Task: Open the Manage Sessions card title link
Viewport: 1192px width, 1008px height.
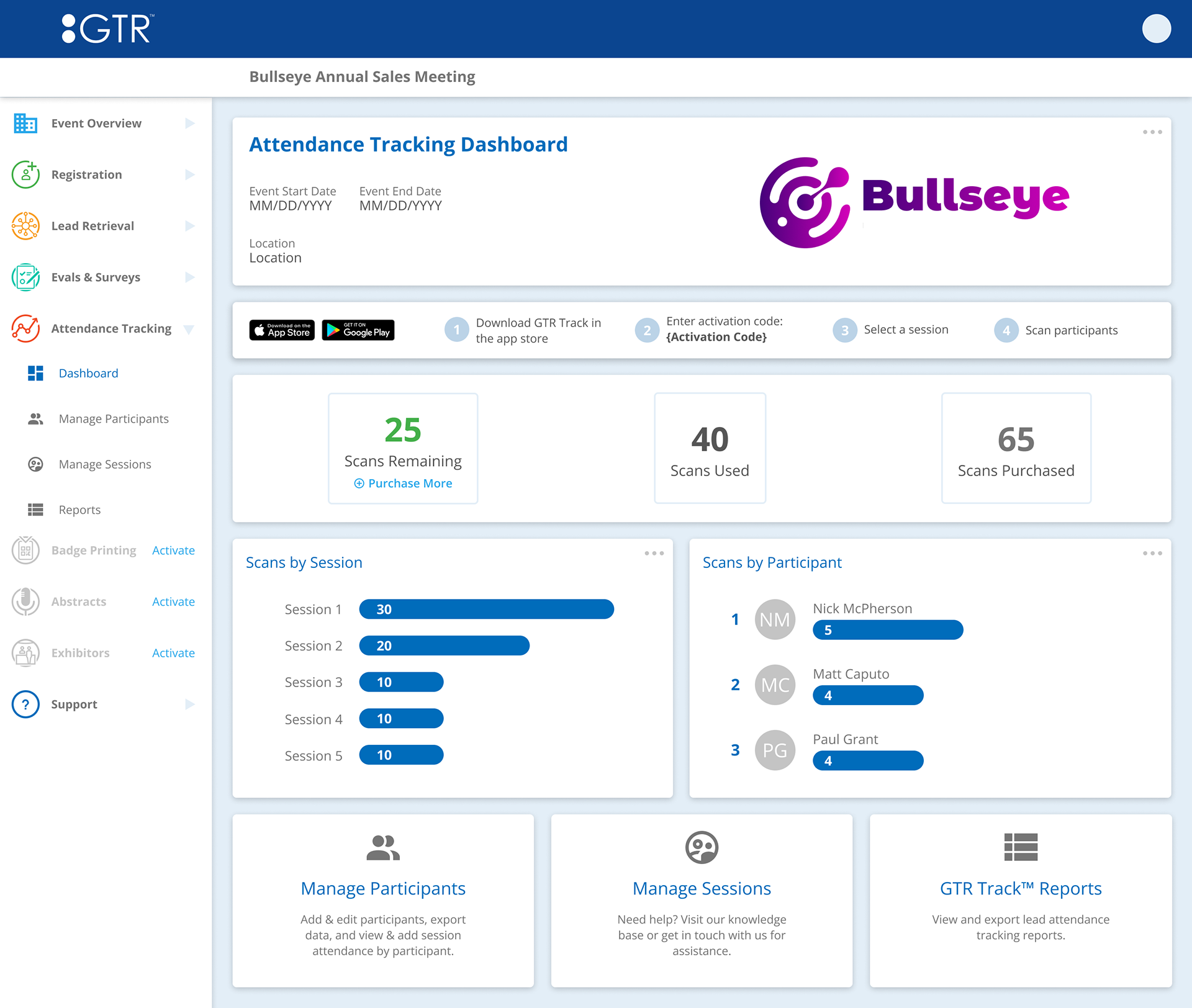Action: point(702,888)
